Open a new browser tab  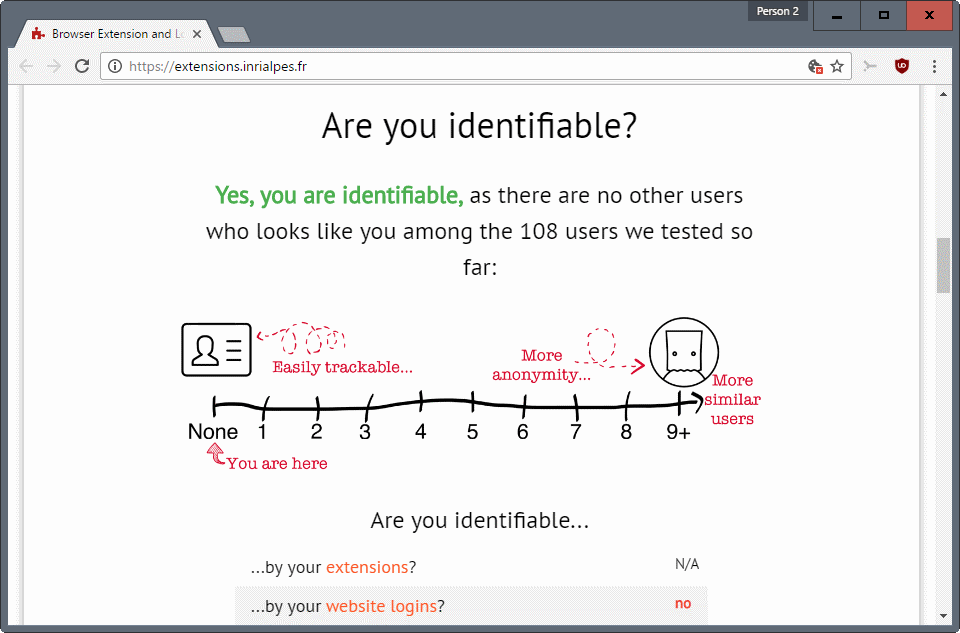click(232, 32)
